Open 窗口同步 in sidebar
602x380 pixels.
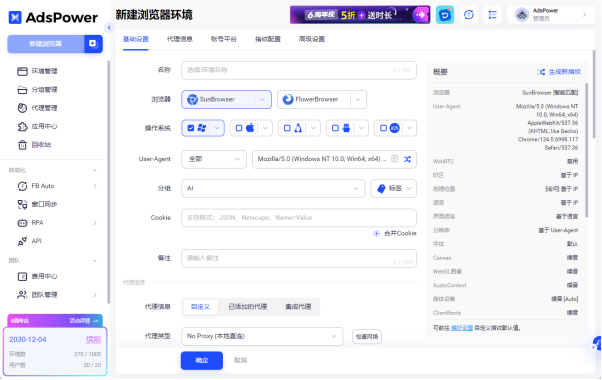pos(44,204)
